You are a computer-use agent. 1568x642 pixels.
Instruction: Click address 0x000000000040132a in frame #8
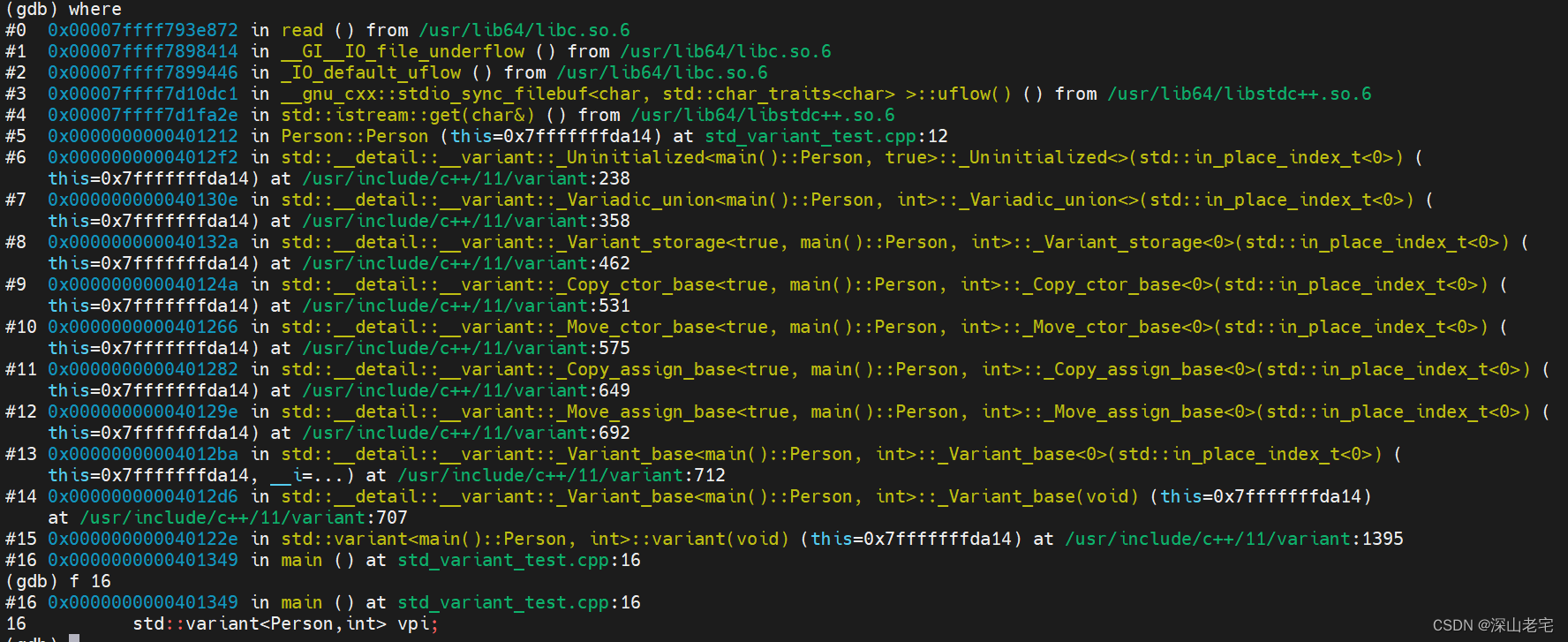(143, 242)
